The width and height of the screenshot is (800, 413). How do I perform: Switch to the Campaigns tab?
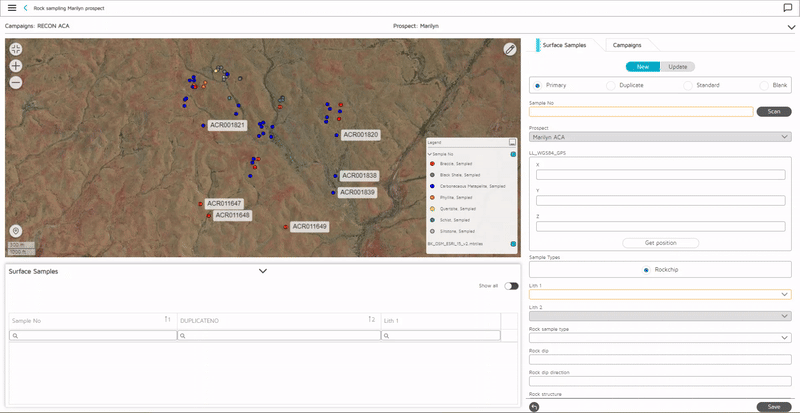[627, 45]
